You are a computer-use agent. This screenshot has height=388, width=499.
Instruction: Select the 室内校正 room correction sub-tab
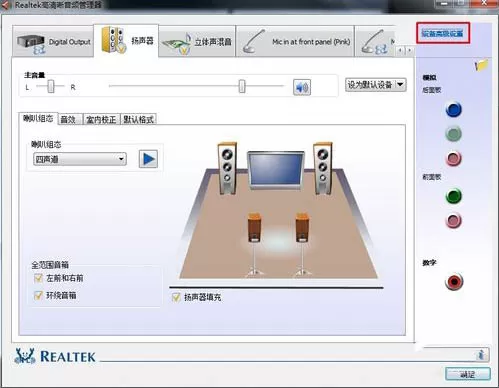tap(101, 119)
